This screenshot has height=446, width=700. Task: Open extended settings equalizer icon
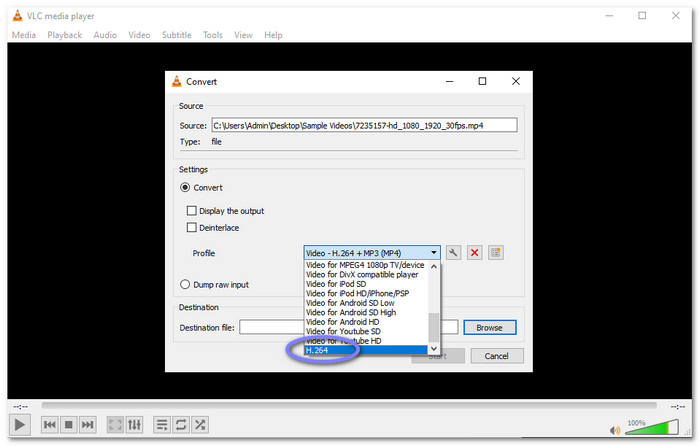(x=134, y=425)
